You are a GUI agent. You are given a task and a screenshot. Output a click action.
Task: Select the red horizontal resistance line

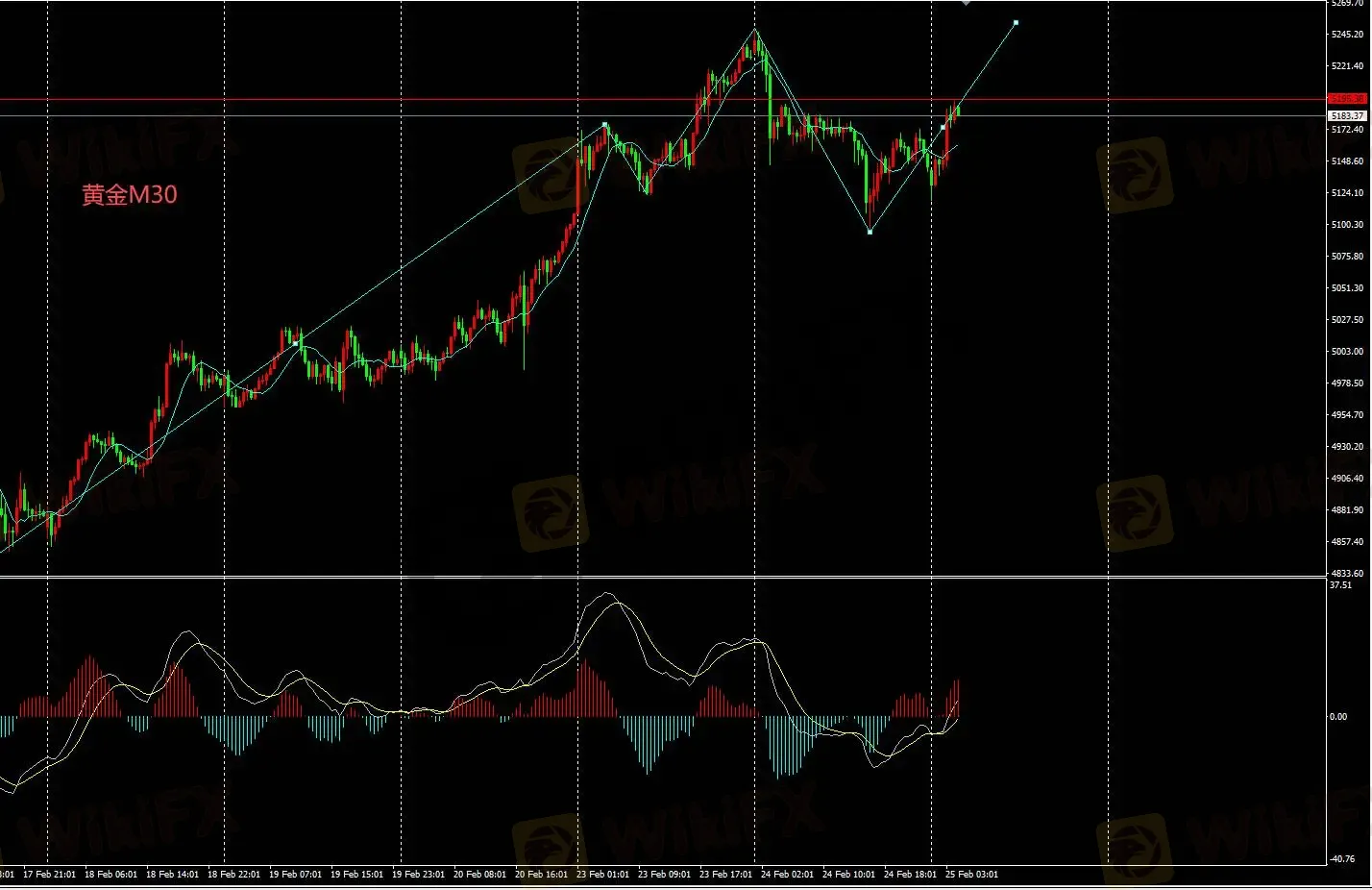click(x=480, y=99)
